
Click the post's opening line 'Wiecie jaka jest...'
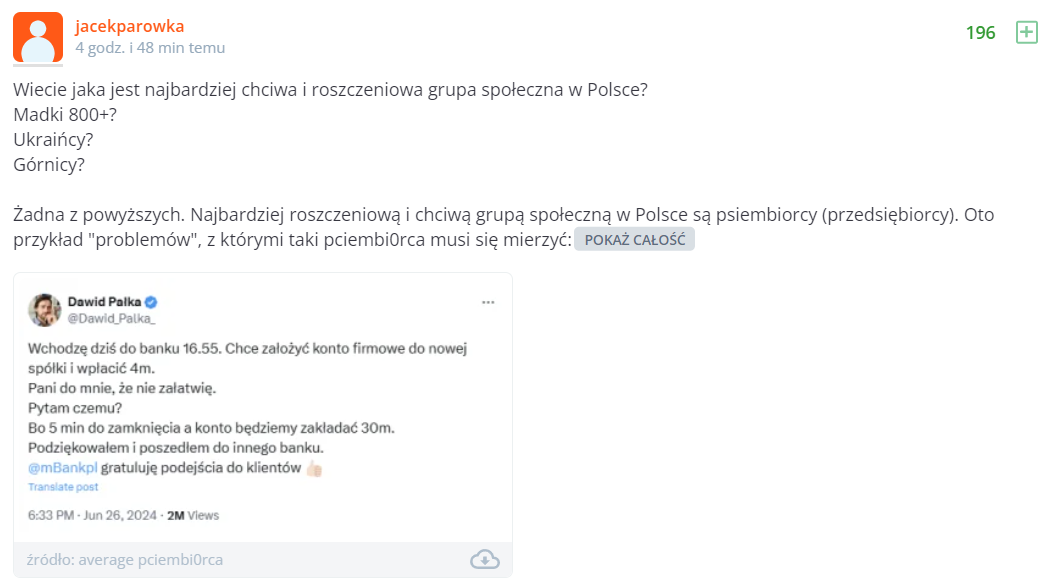tap(330, 89)
